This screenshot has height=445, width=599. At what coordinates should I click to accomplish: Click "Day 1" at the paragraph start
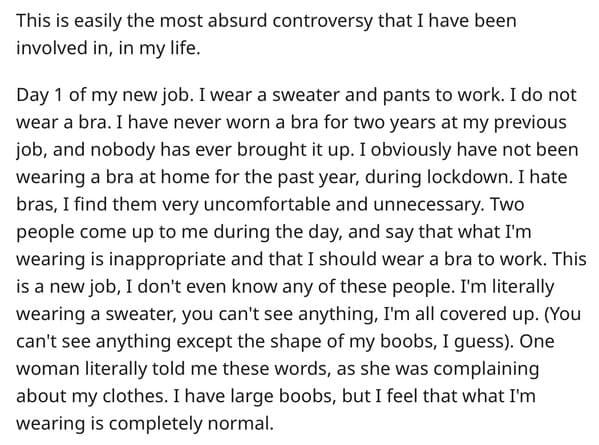pyautogui.click(x=39, y=95)
